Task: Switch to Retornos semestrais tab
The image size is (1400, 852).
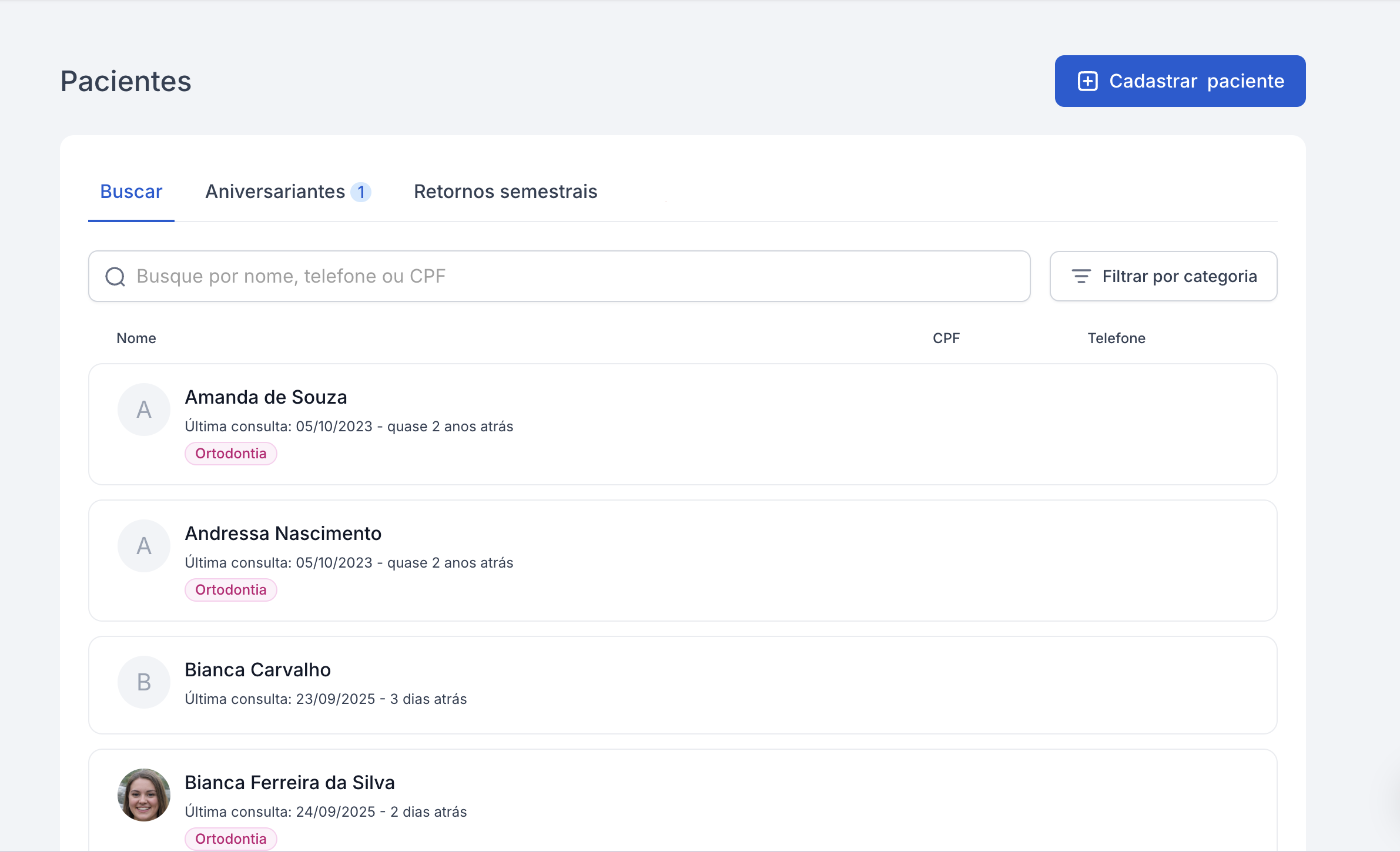Action: coord(505,192)
